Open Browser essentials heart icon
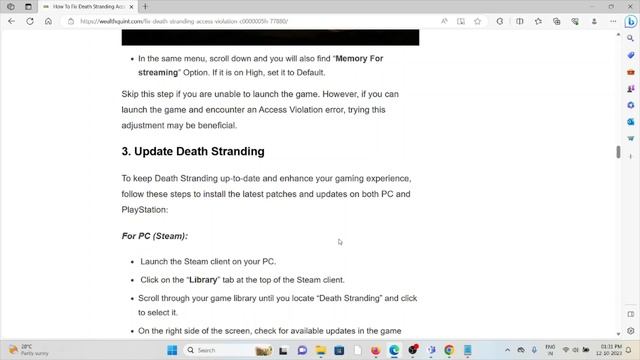The image size is (640, 360). click(575, 21)
